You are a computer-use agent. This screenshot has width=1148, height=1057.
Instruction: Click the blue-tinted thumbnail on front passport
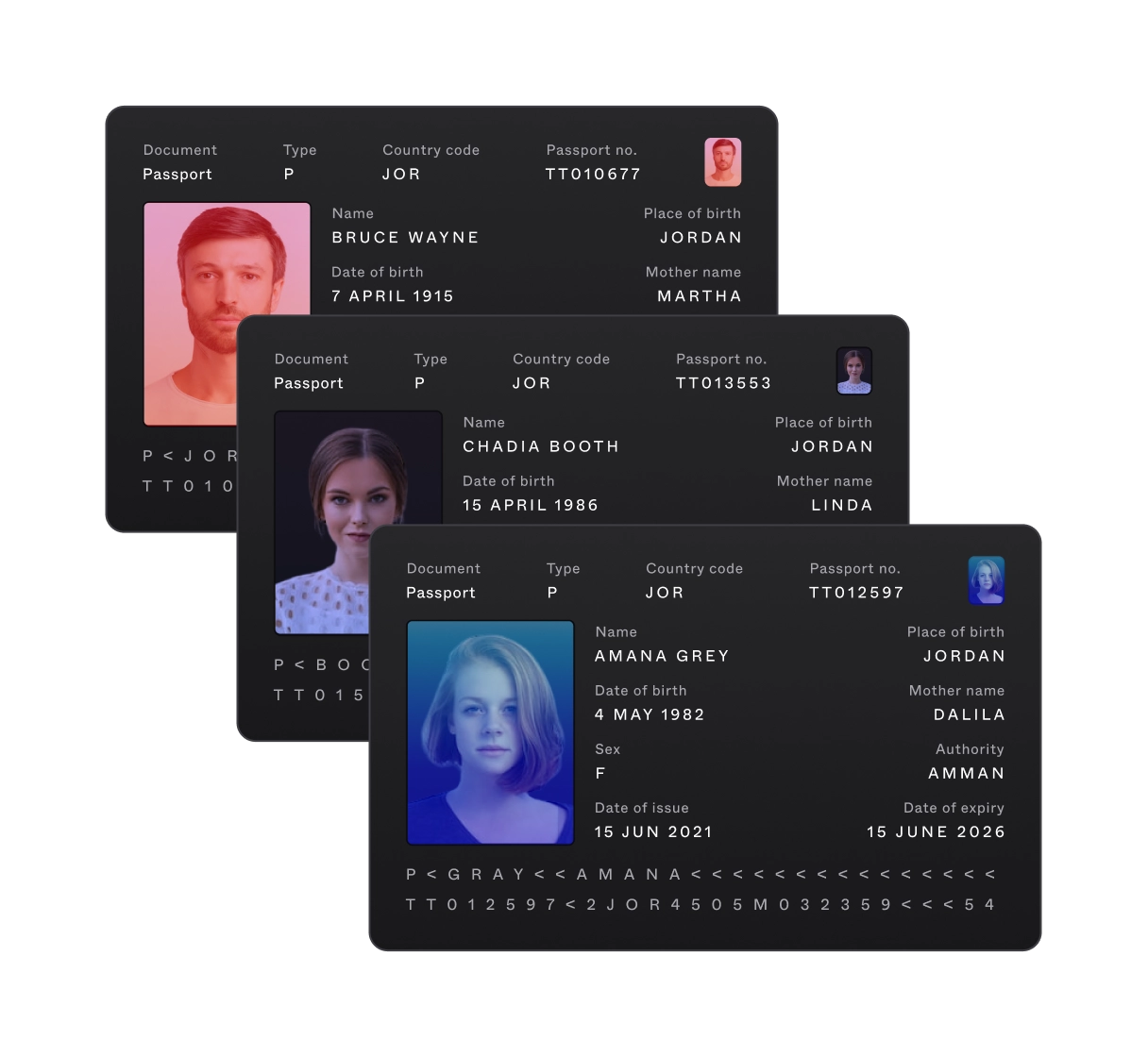[x=987, y=581]
